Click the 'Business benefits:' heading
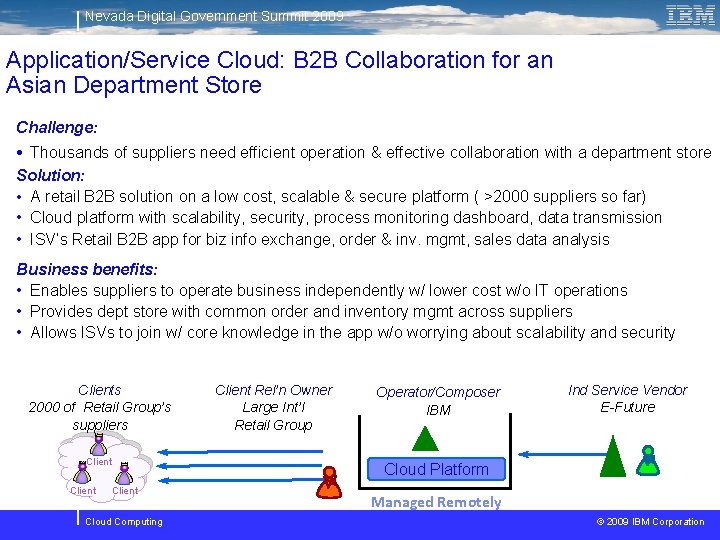This screenshot has width=720, height=540. coord(87,269)
